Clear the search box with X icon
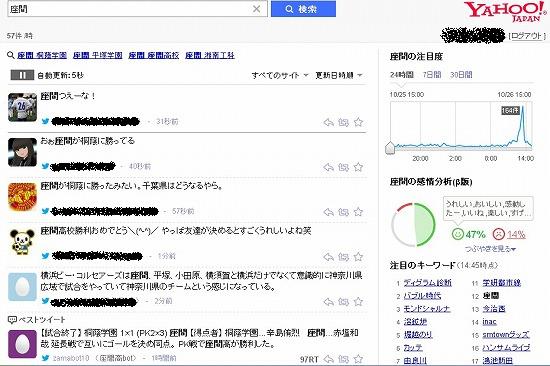This screenshot has height=366, width=550. click(257, 9)
